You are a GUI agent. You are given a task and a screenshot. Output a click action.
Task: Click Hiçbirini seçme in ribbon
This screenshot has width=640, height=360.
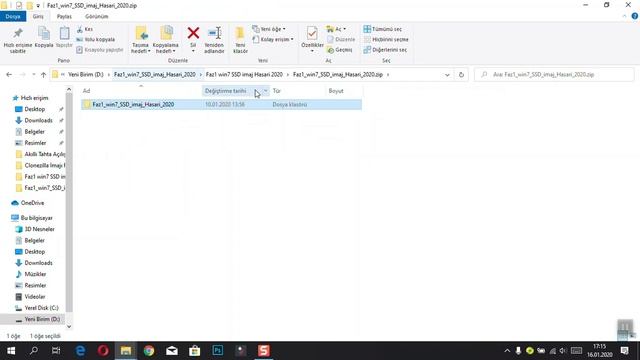coord(386,40)
